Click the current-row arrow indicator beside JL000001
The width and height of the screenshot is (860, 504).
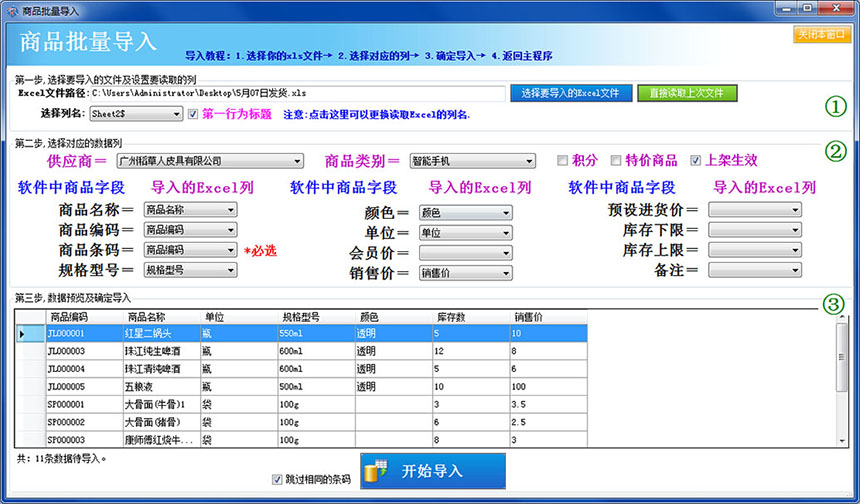tap(22, 333)
